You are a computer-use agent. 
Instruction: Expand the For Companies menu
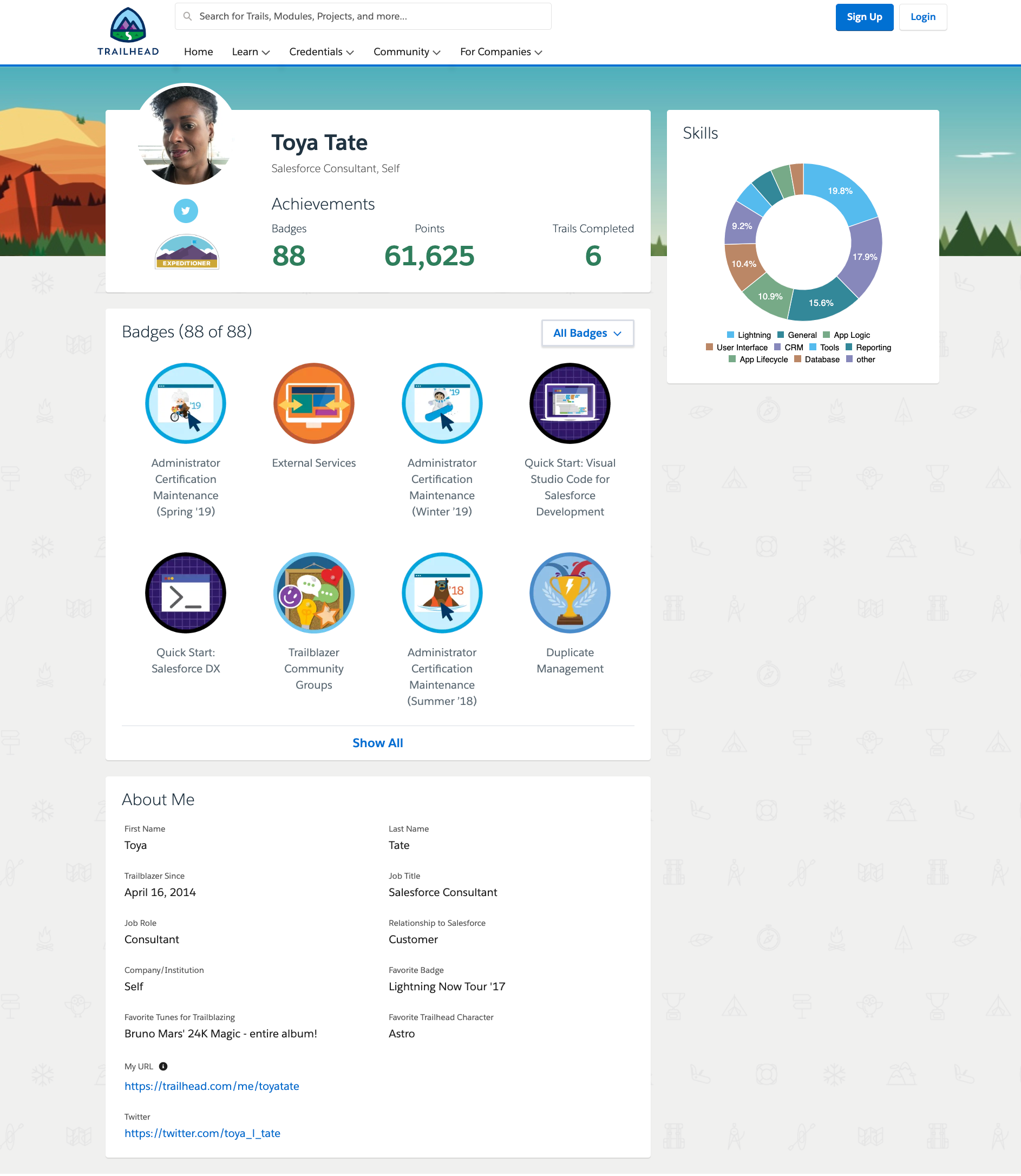click(x=501, y=52)
